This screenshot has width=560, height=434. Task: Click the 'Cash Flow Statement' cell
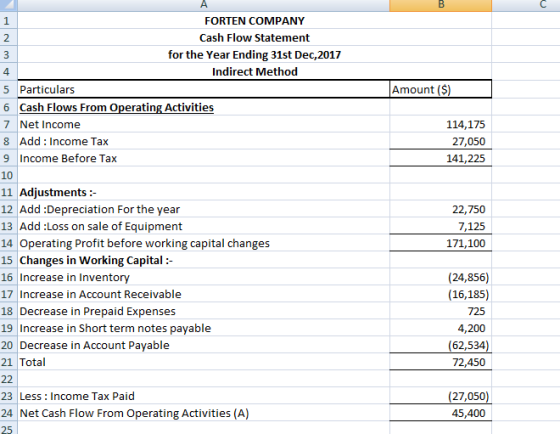point(254,38)
